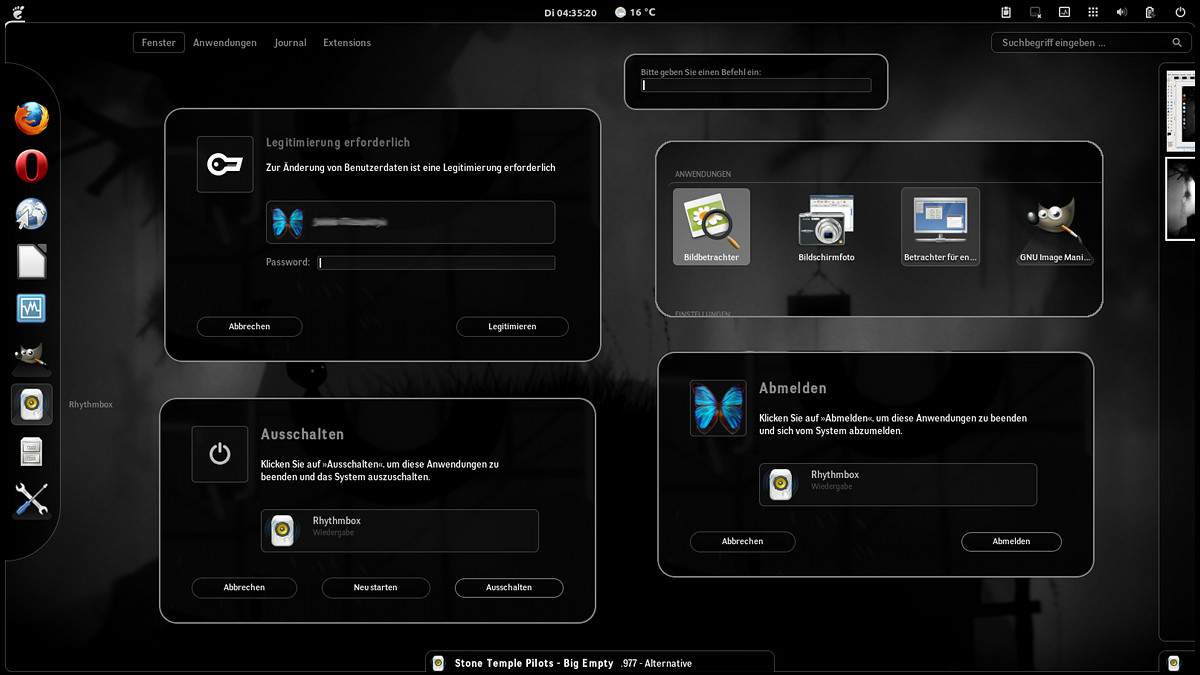Open the power menu icon in top bar

(1179, 13)
